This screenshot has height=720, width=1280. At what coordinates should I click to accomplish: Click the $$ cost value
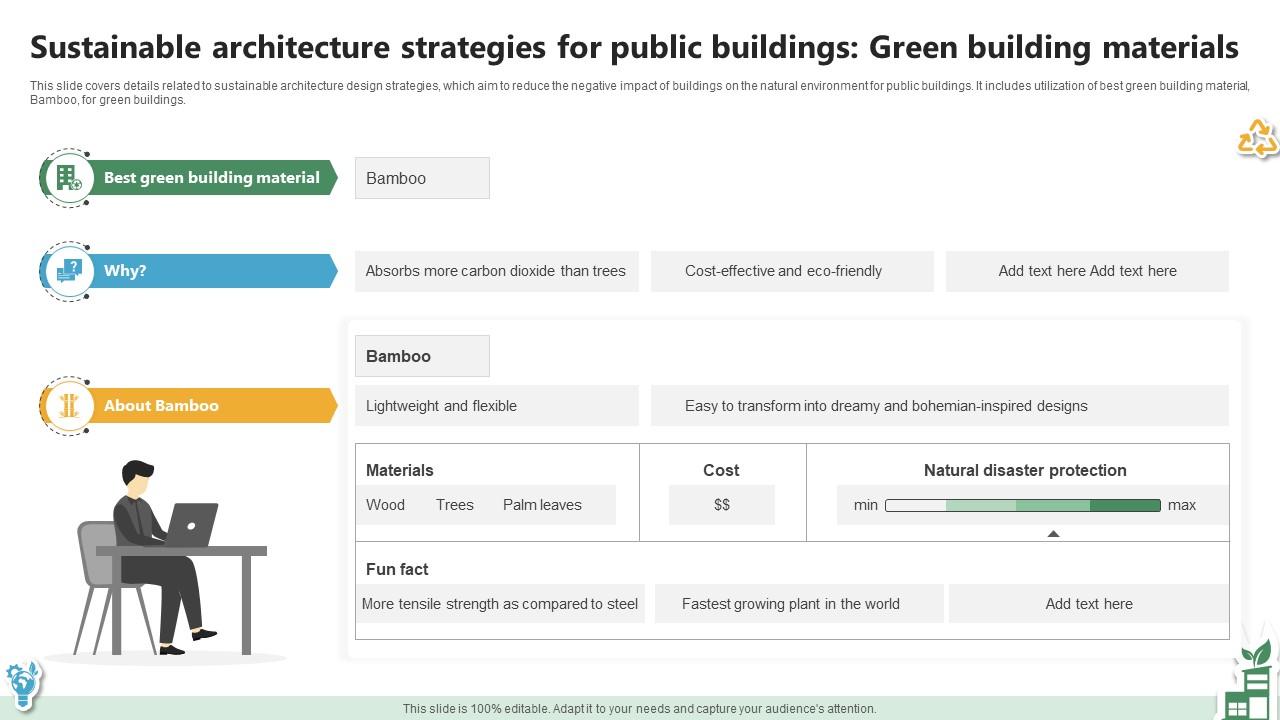722,505
